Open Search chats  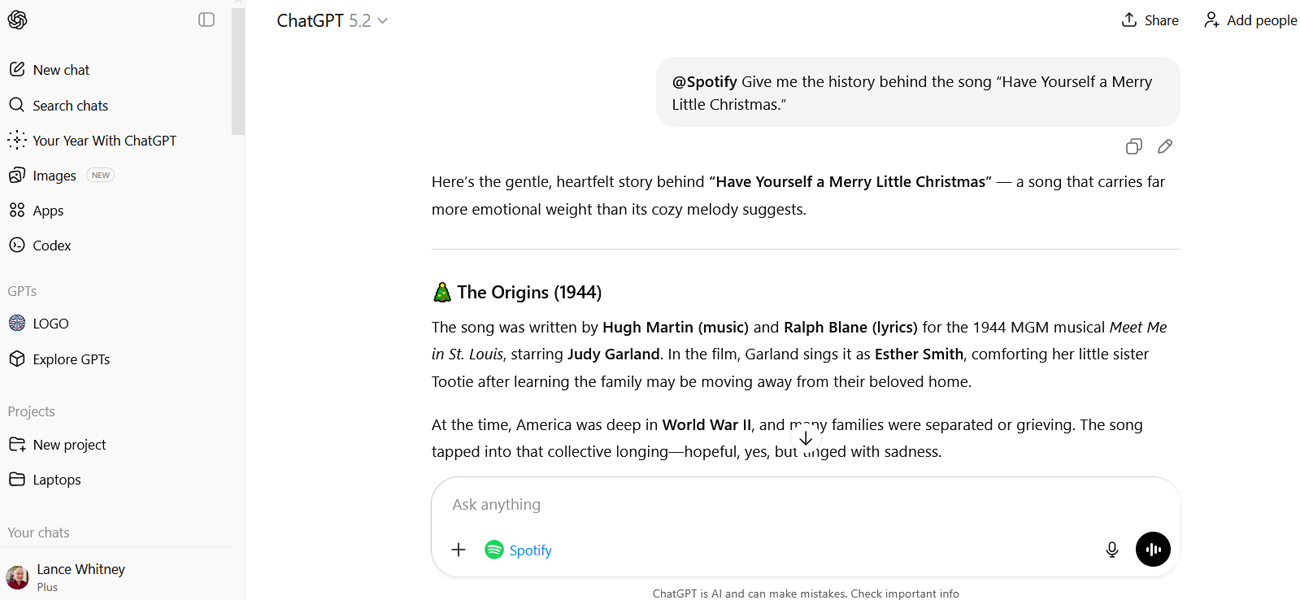pos(69,105)
